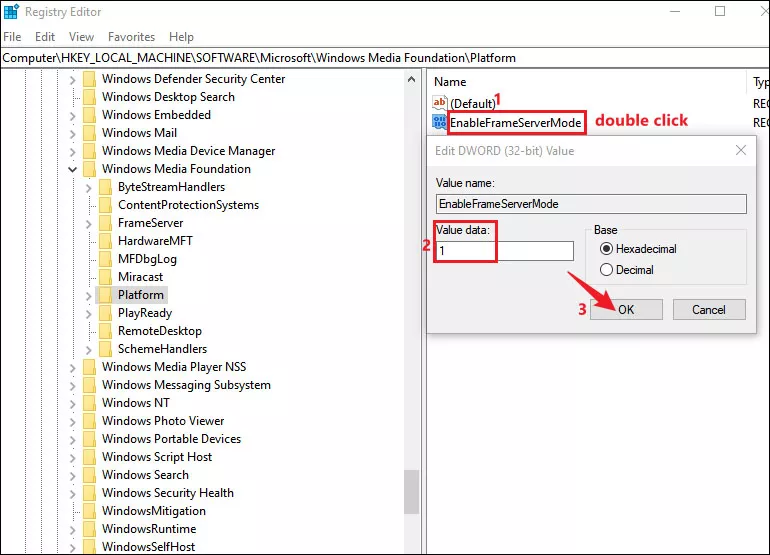This screenshot has height=555, width=770.
Task: Expand the Platform key
Action: coord(88,296)
